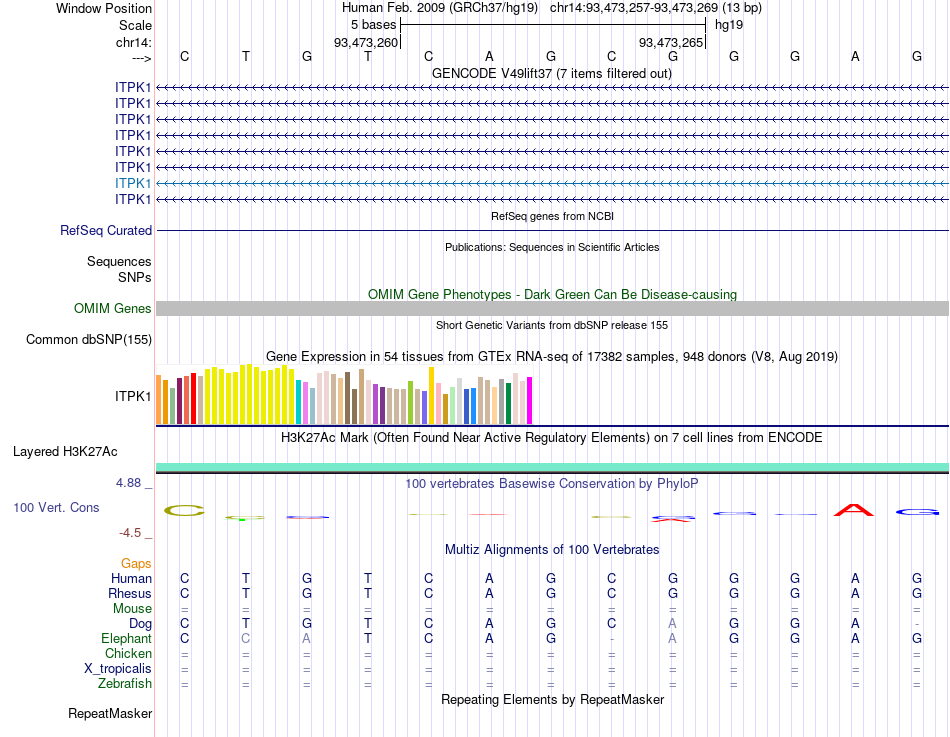Select the Mouse species row label
The width and height of the screenshot is (950, 737).
point(133,609)
